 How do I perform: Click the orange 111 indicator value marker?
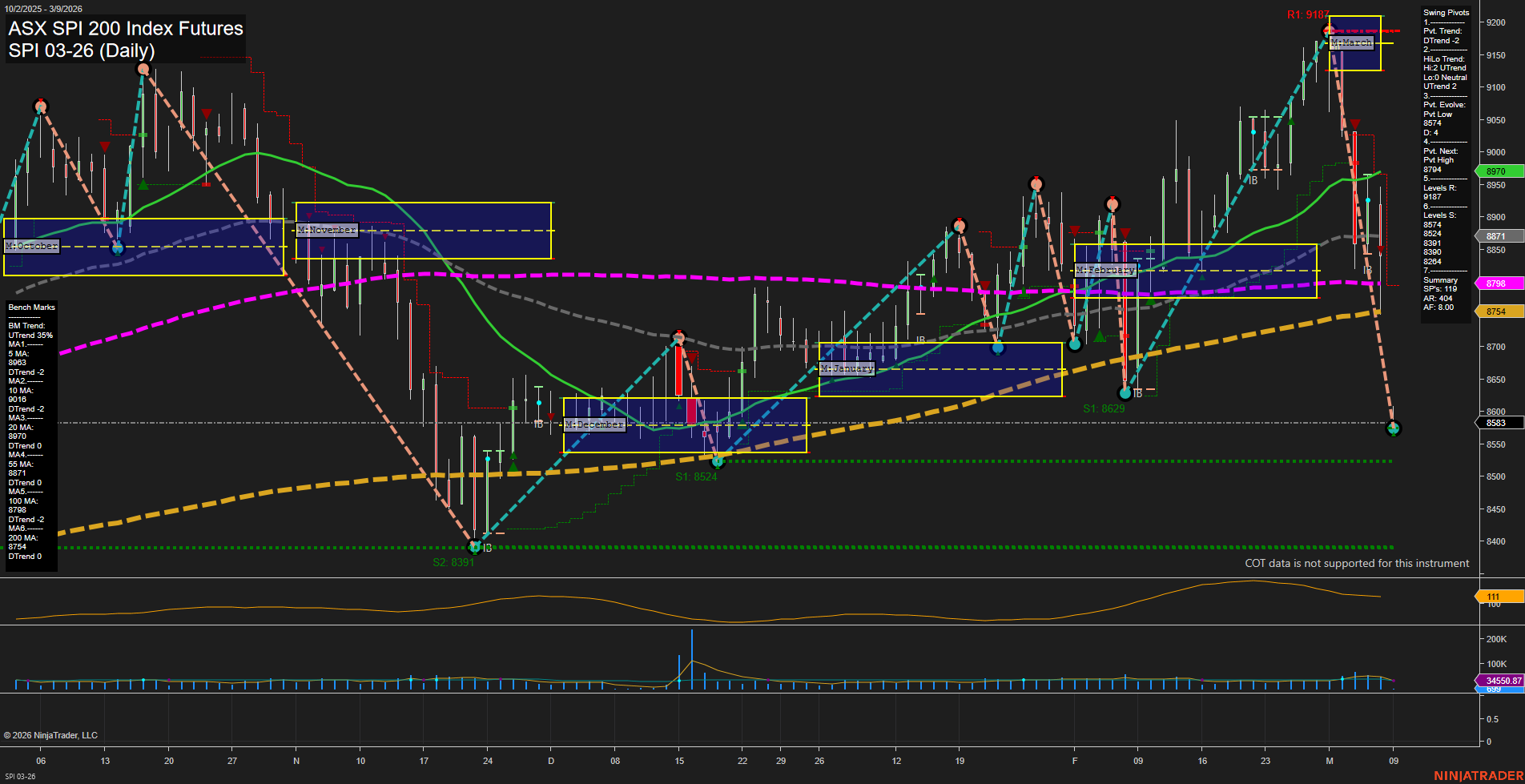(x=1495, y=597)
